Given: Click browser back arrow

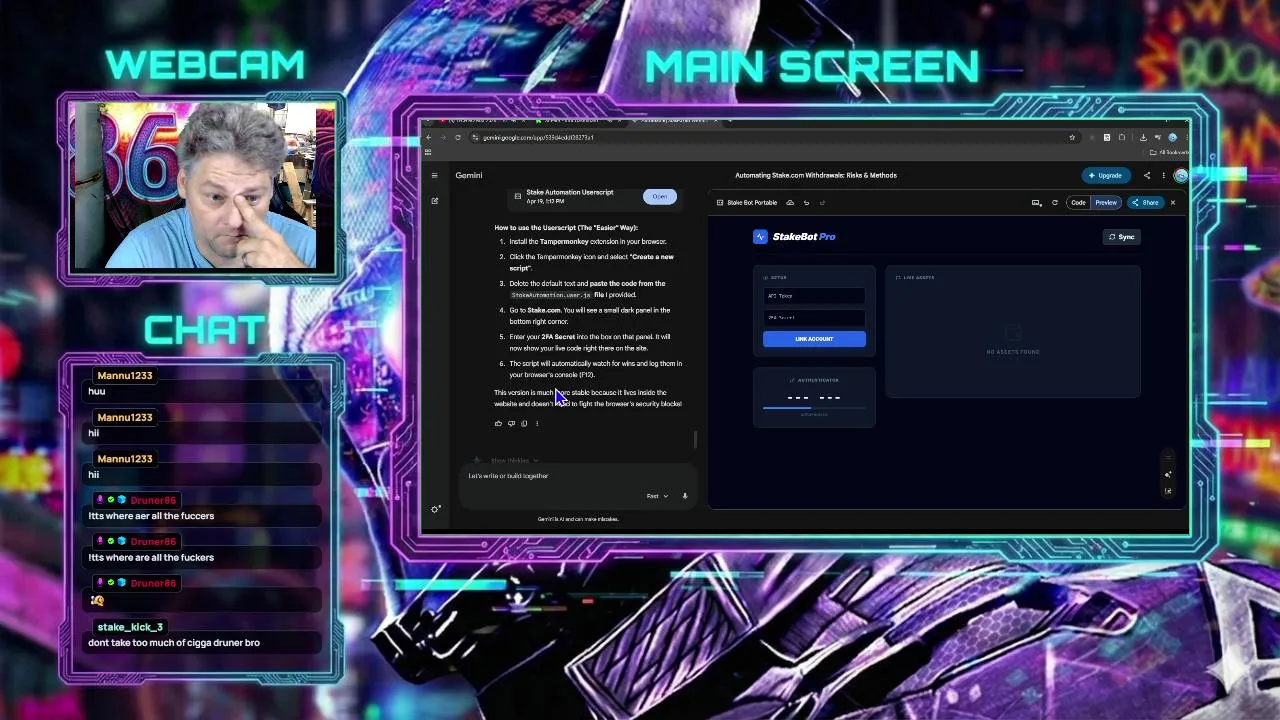Looking at the screenshot, I should [x=428, y=137].
